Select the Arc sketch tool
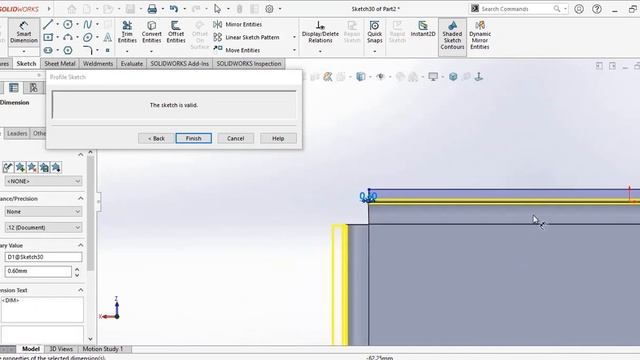640x360 pixels. coord(68,38)
